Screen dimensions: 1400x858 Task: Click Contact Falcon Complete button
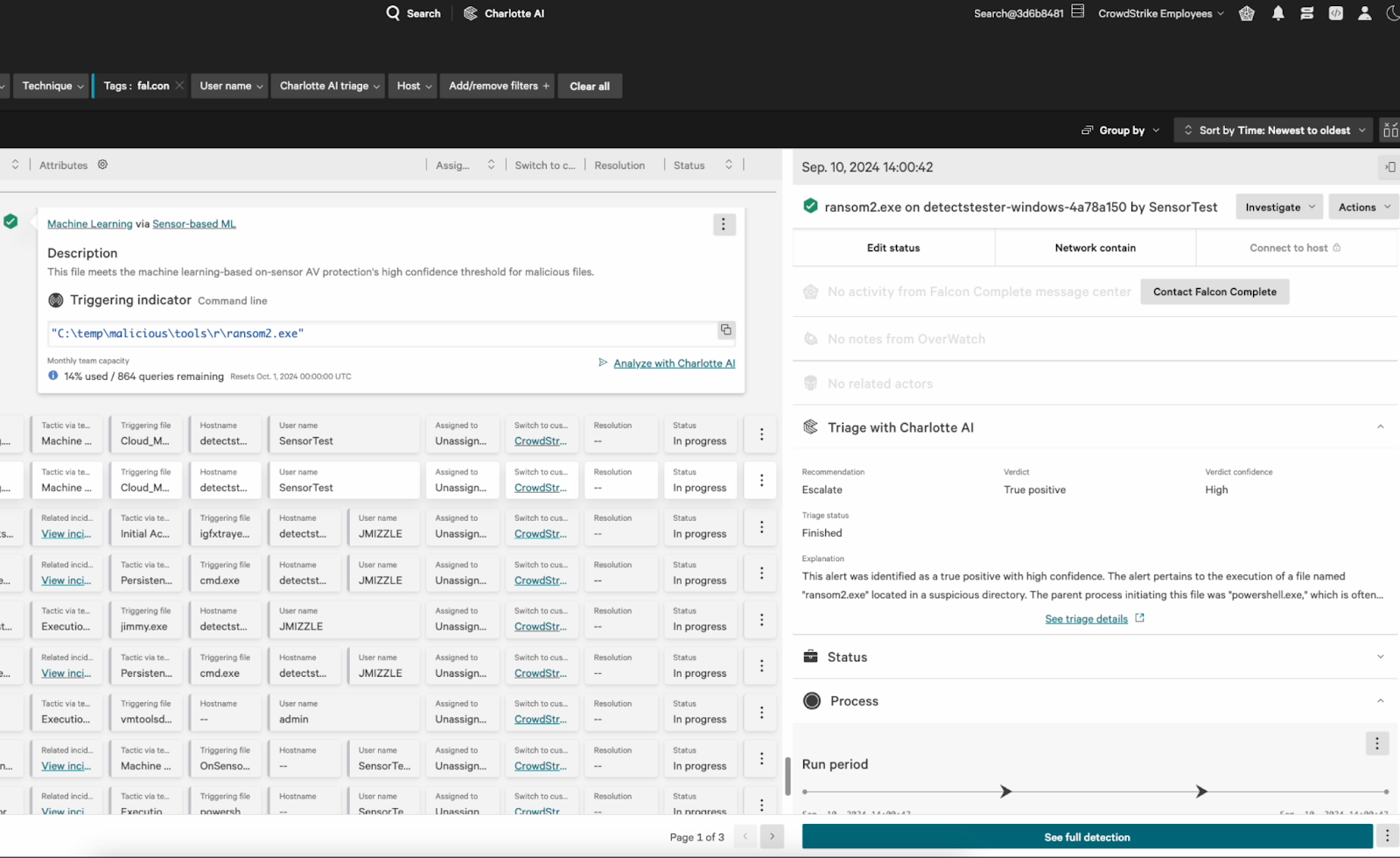point(1214,292)
